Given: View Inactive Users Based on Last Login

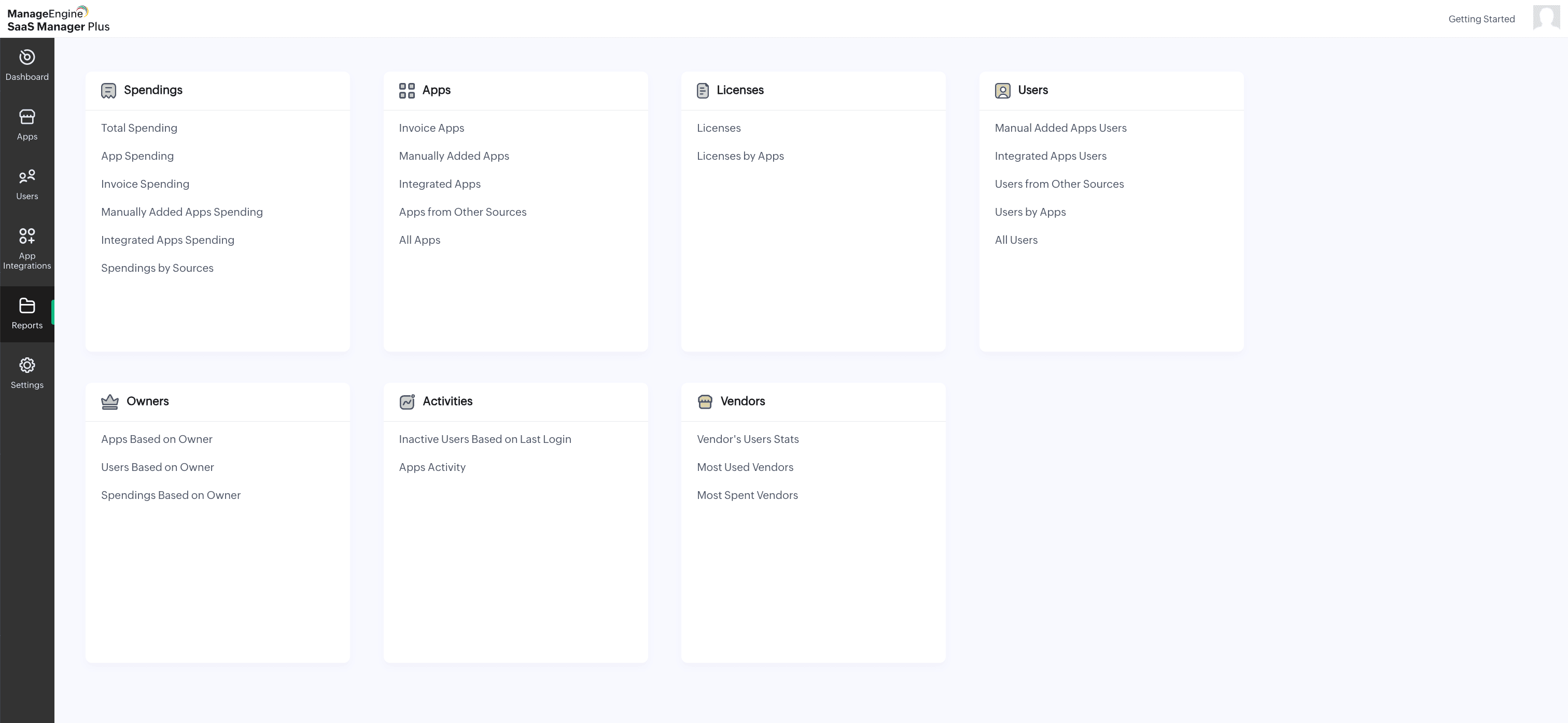Looking at the screenshot, I should (x=484, y=439).
